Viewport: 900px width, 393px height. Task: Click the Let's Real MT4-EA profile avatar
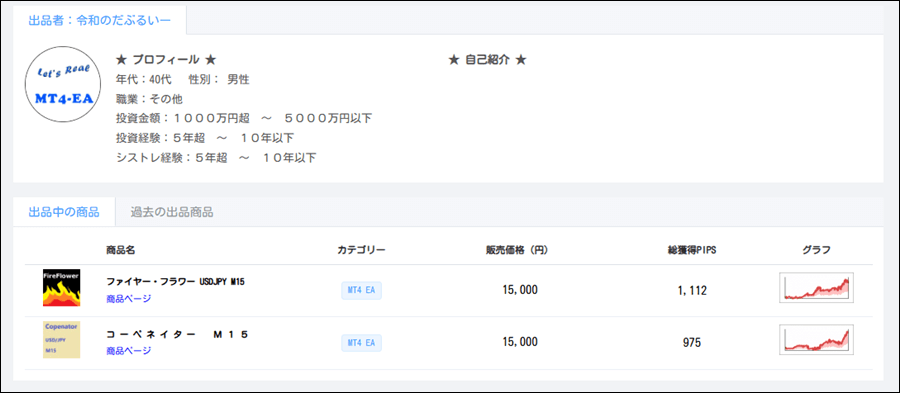pyautogui.click(x=63, y=84)
